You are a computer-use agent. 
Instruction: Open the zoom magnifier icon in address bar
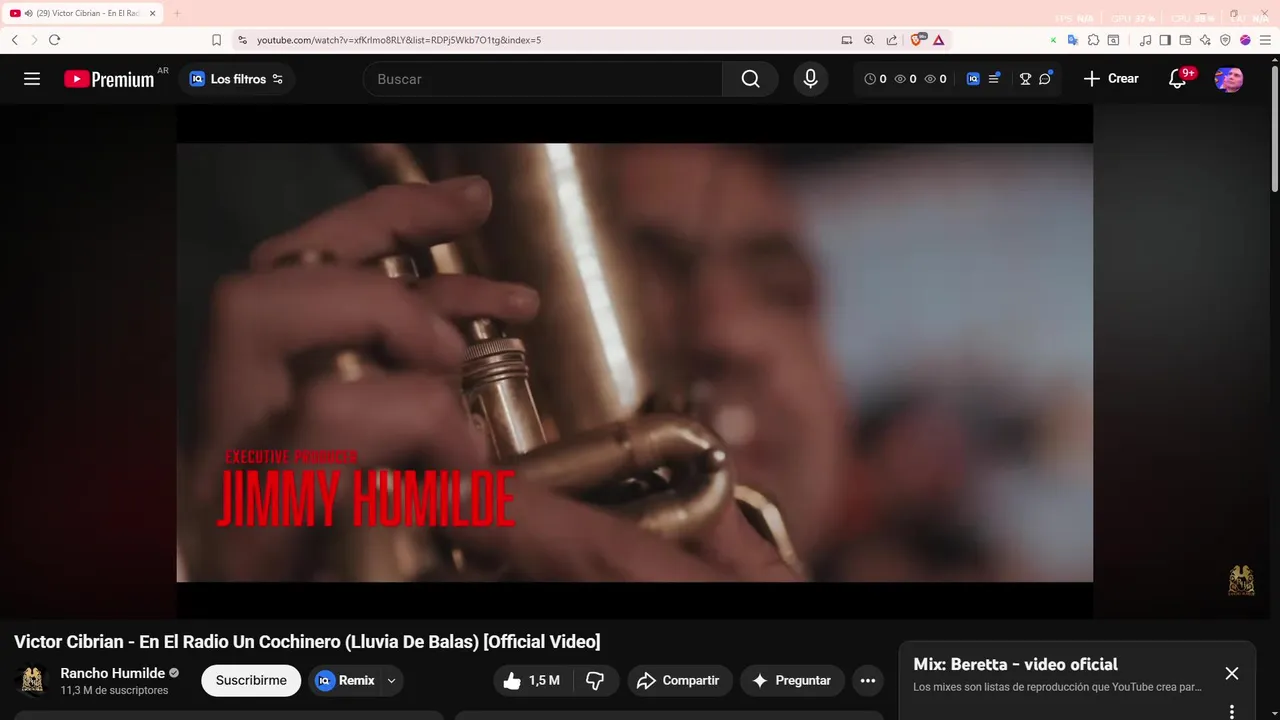869,40
